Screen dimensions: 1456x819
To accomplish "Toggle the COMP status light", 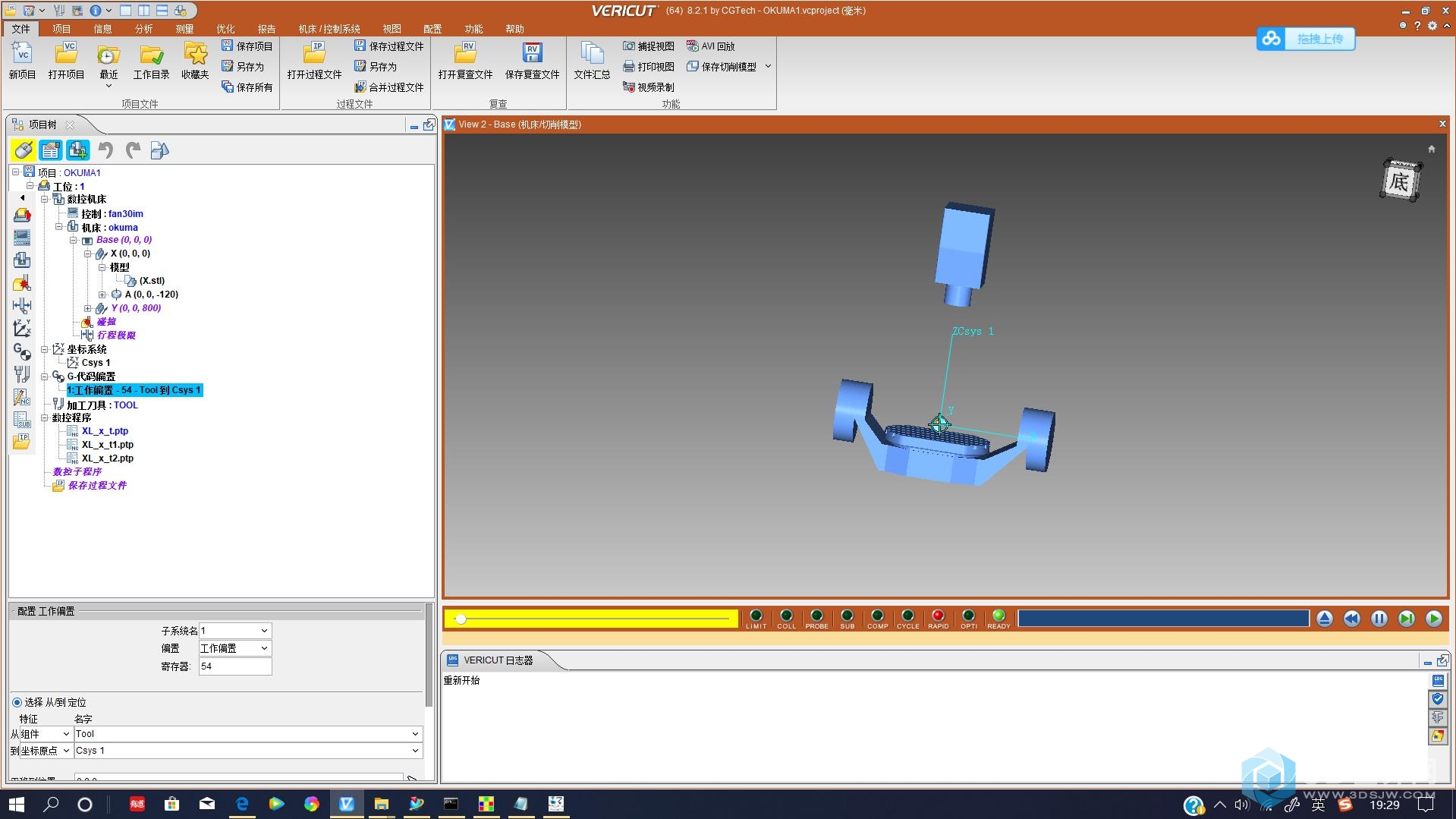I will tap(877, 616).
